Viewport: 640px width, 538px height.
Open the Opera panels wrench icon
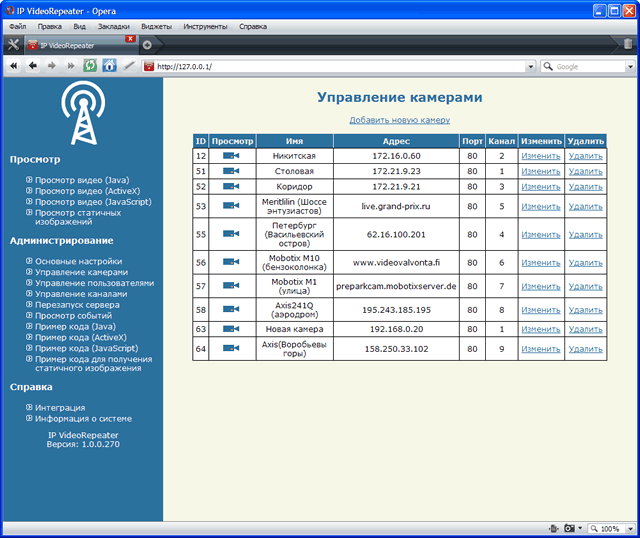(13, 44)
